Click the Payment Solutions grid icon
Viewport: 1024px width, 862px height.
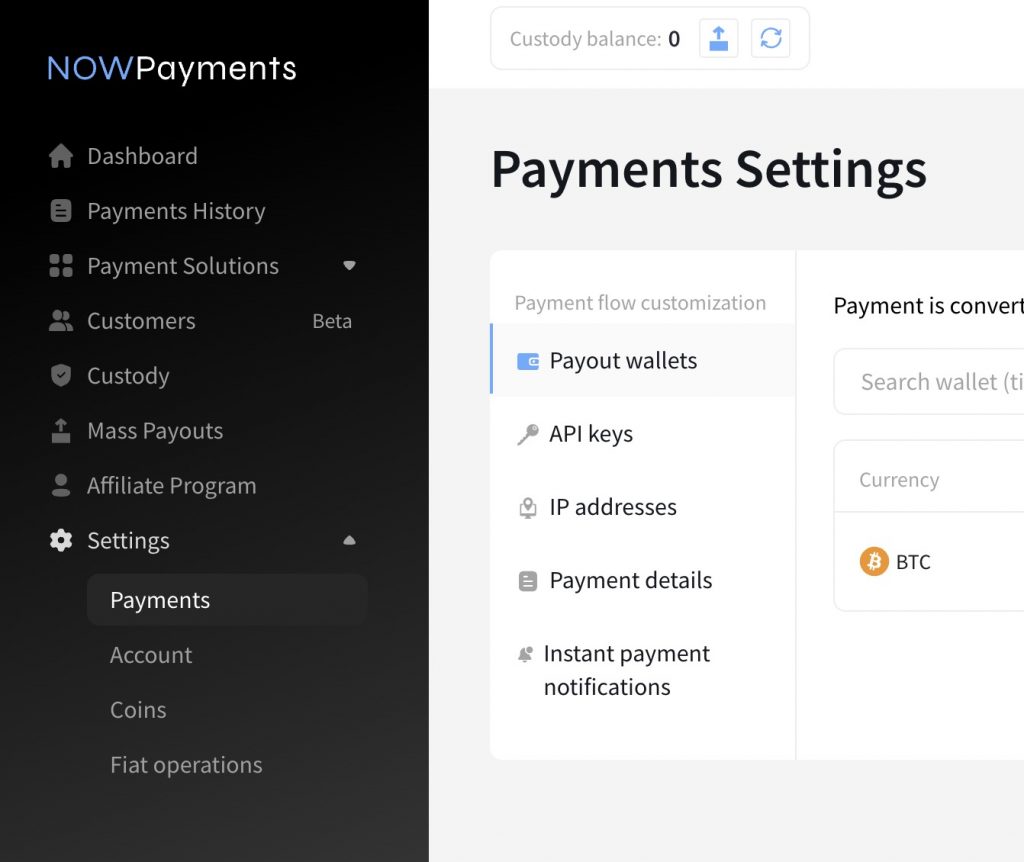[x=61, y=266]
